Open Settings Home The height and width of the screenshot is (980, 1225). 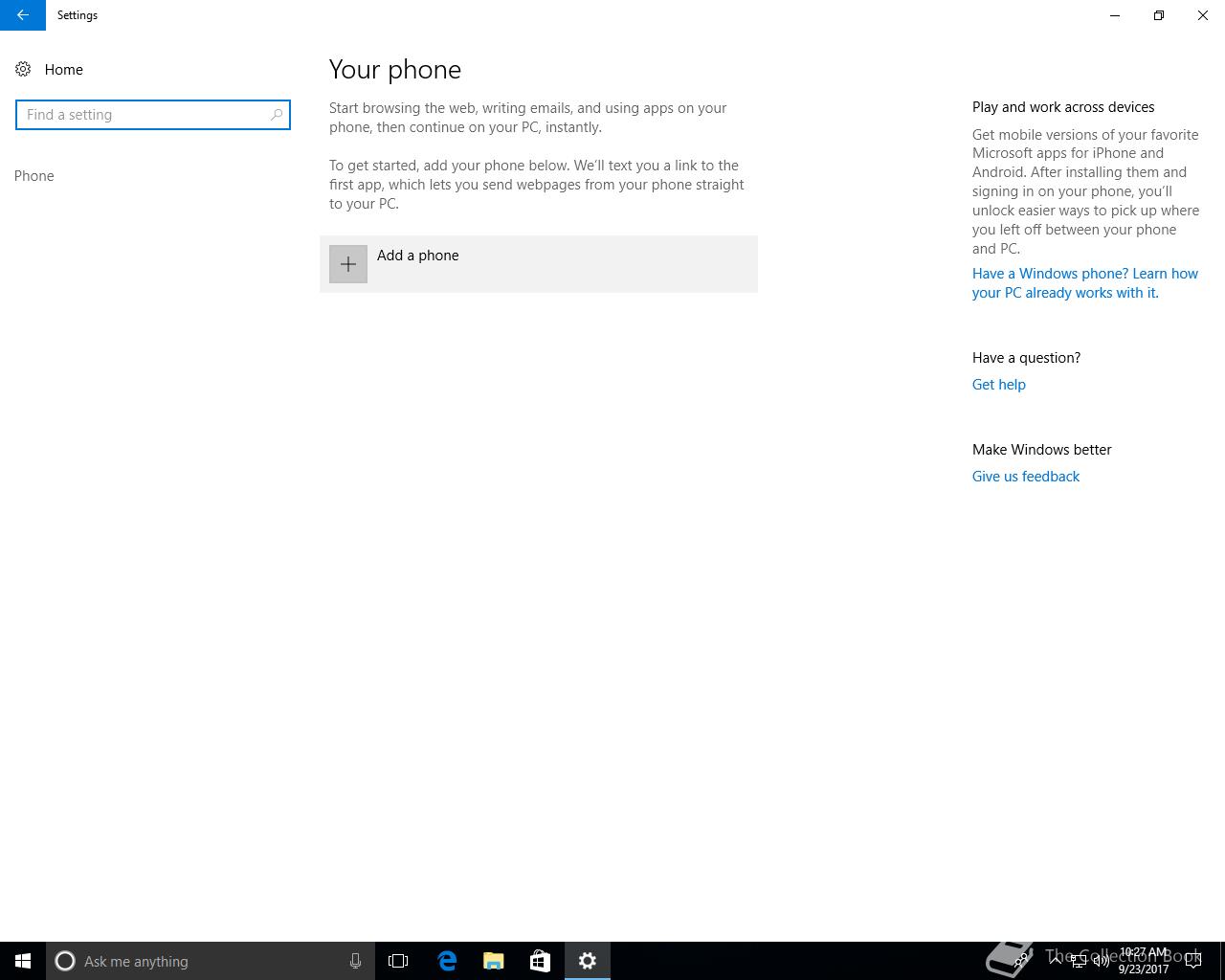tap(49, 69)
